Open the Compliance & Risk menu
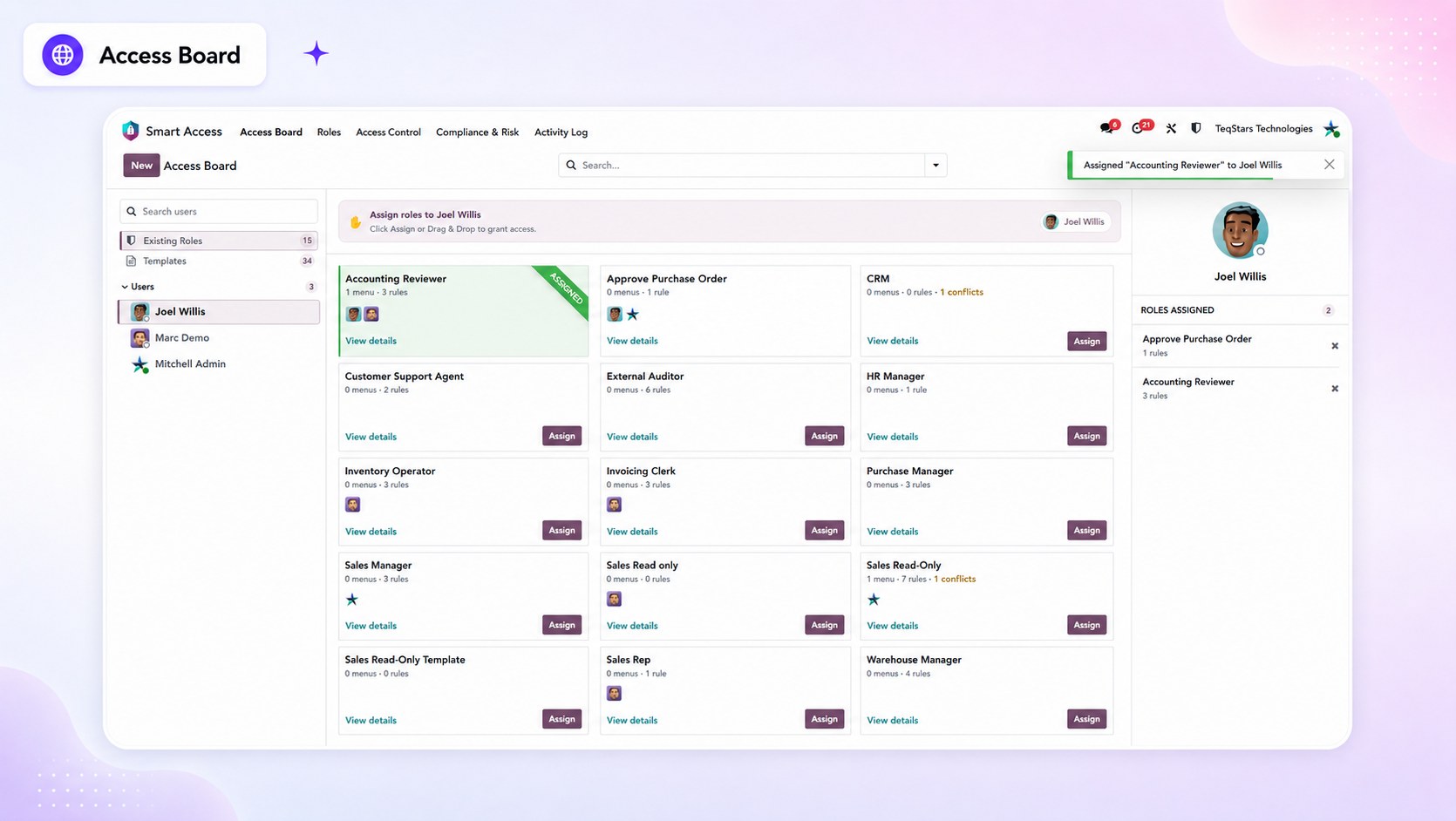Screen dimensions: 1456x821 pos(477,132)
